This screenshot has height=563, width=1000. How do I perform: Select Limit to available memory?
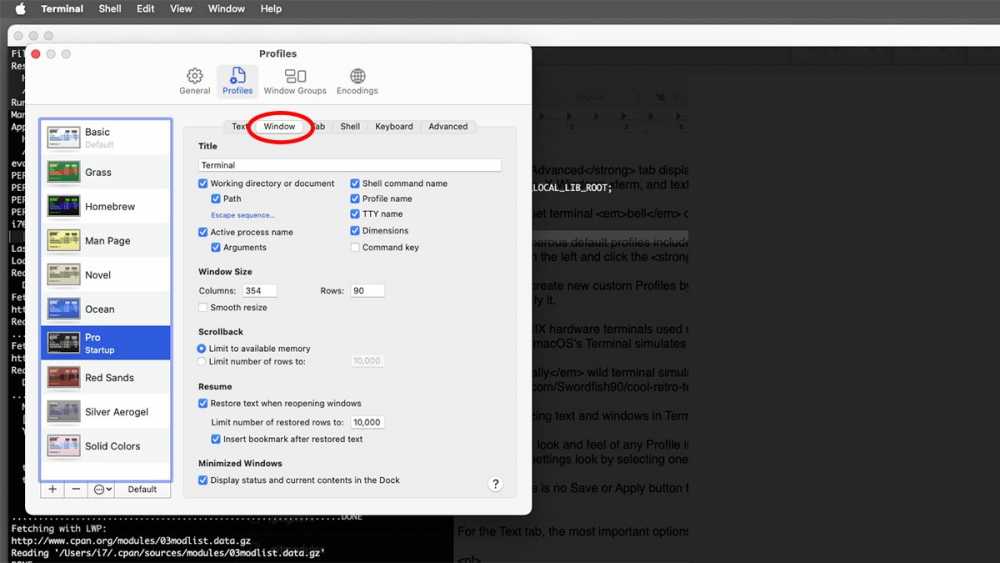click(x=202, y=349)
